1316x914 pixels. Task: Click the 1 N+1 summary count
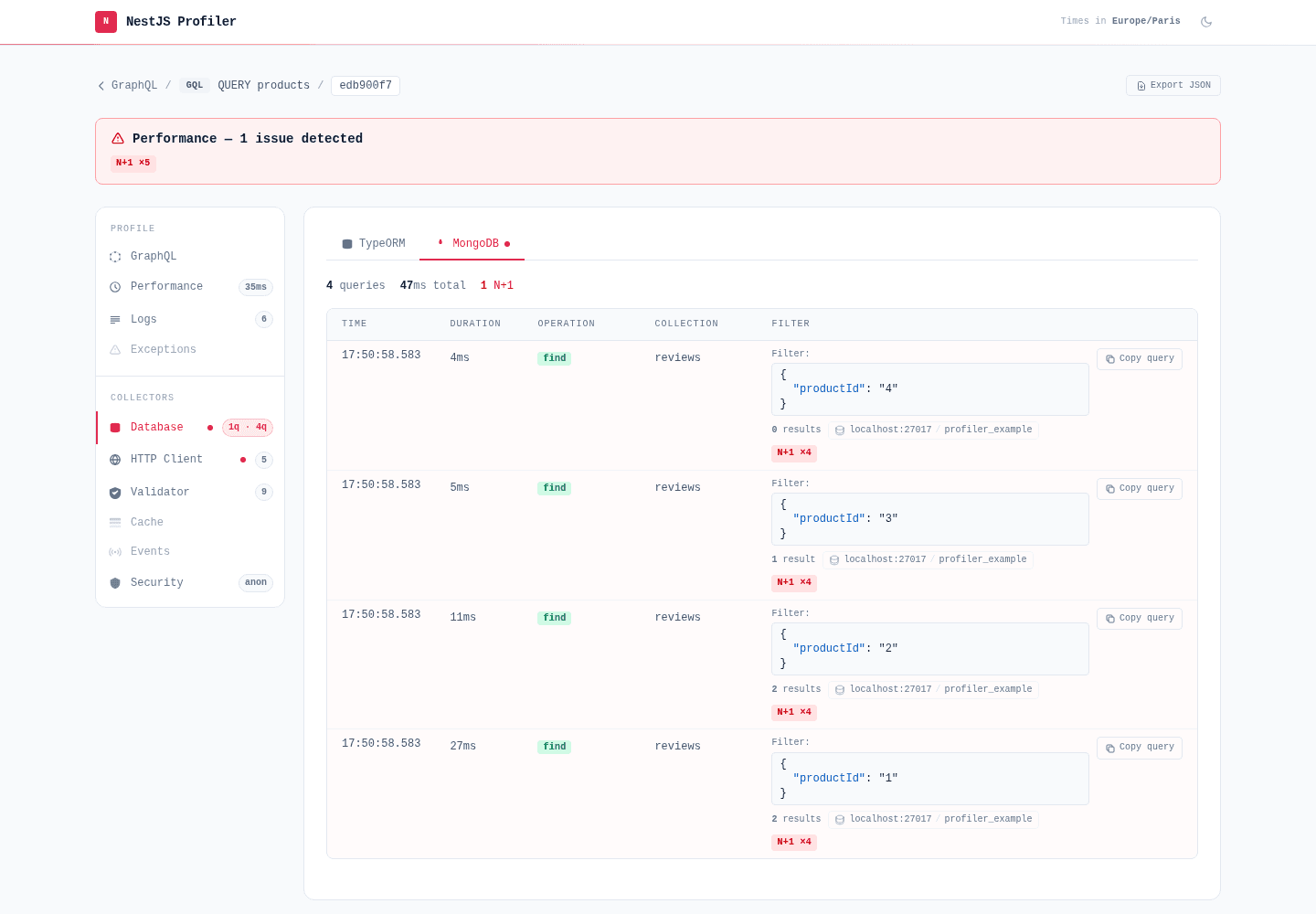click(497, 286)
